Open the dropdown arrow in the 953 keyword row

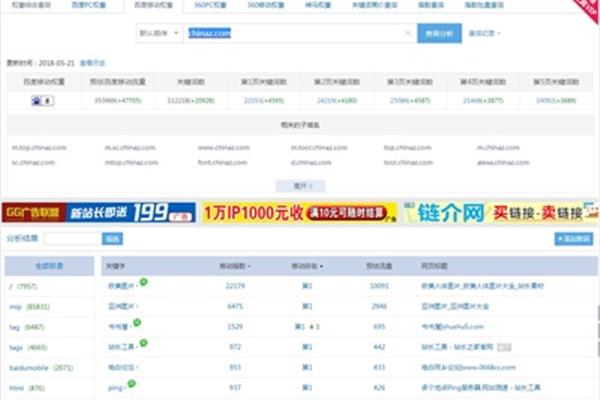click(x=137, y=368)
